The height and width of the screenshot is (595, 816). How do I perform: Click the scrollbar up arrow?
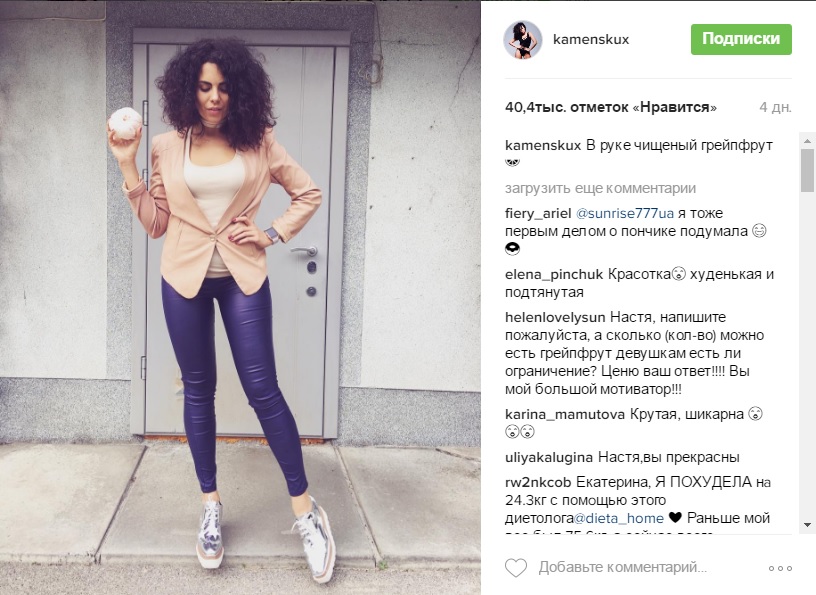point(807,141)
